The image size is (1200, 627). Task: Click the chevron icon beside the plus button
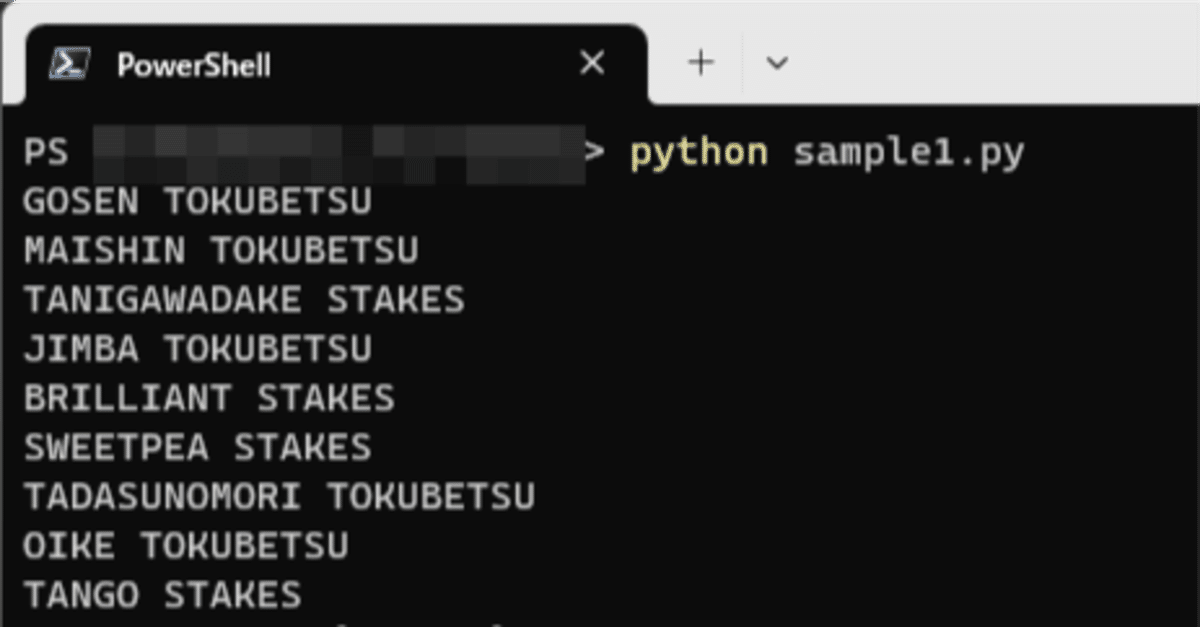pos(777,63)
